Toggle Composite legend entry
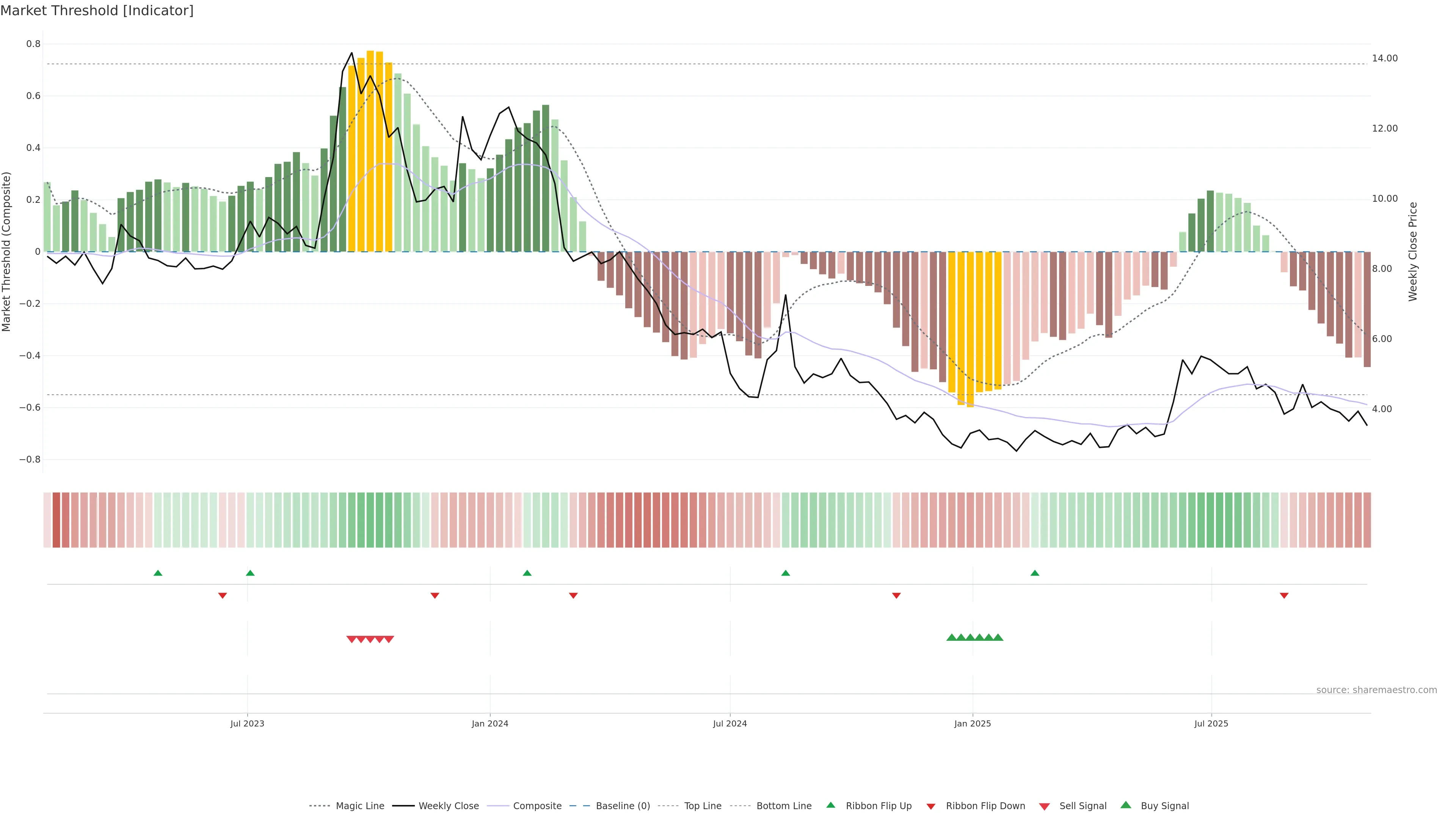 537,805
